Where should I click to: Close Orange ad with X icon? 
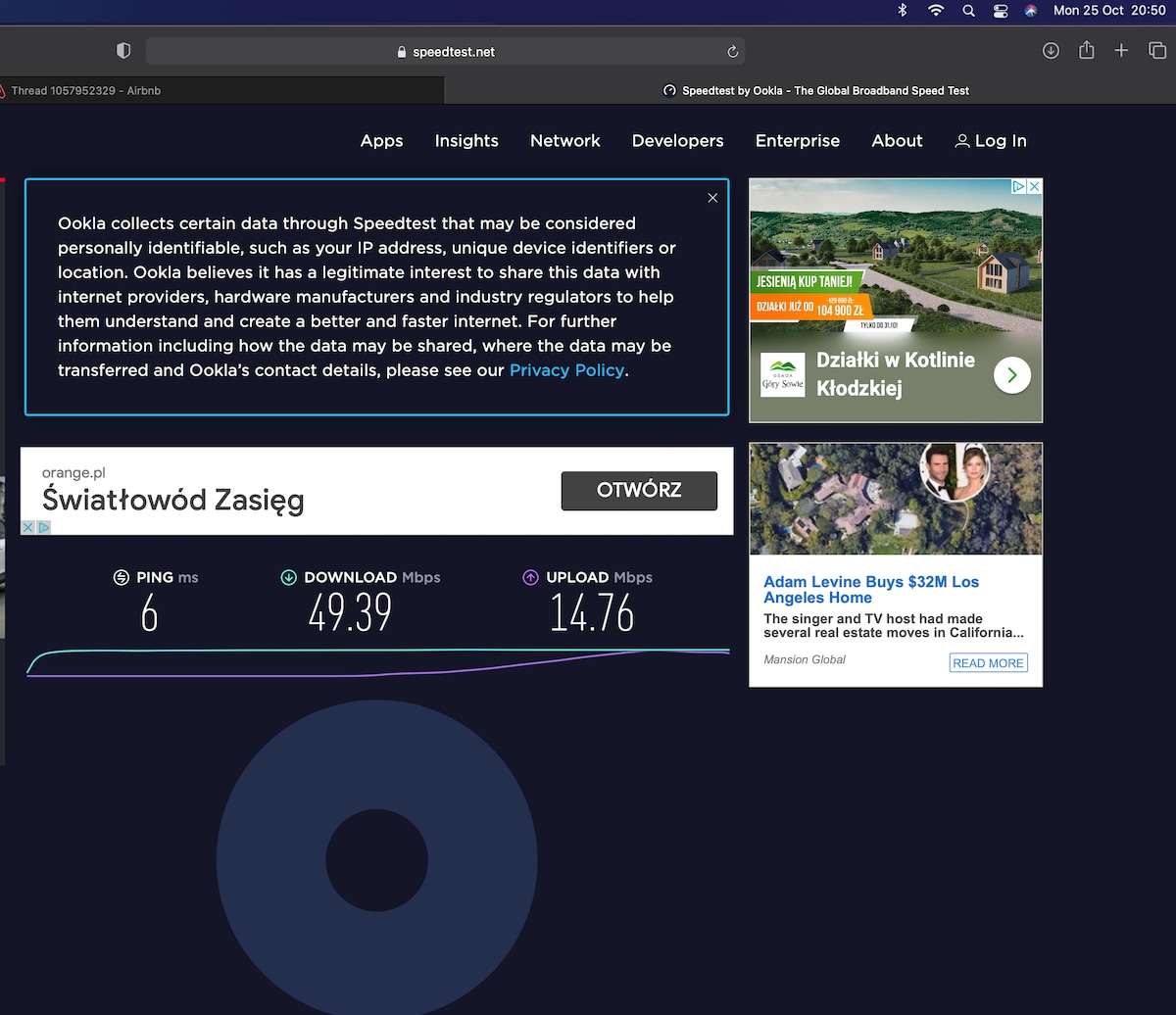point(28,527)
